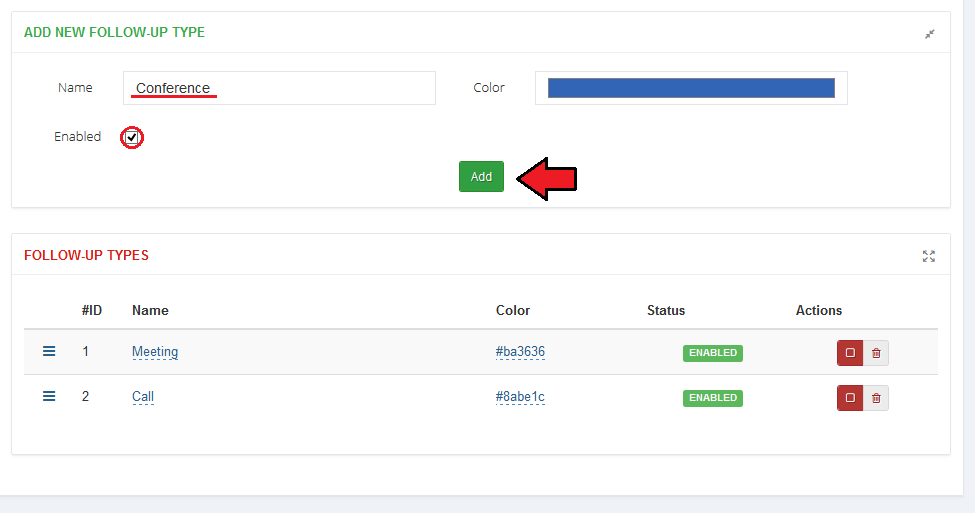
Task: Click the ENABLED badge in Meeting row
Action: [x=713, y=353]
